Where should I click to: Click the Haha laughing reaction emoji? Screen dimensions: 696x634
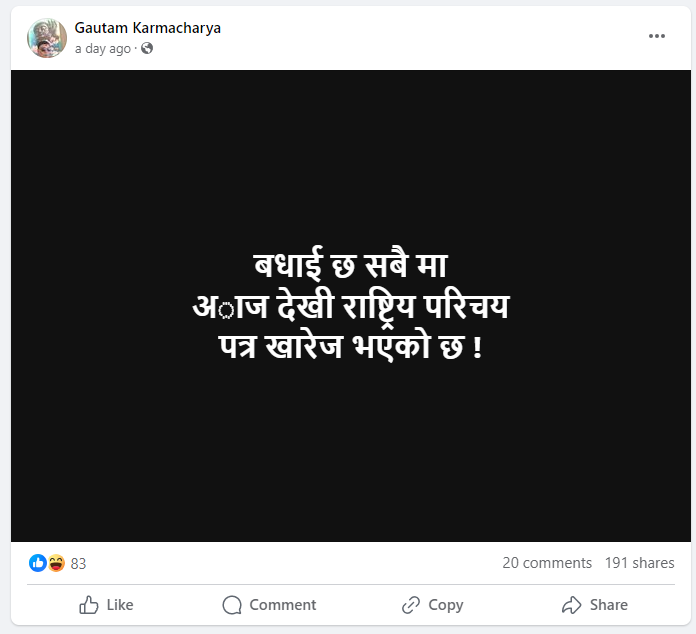(x=56, y=563)
